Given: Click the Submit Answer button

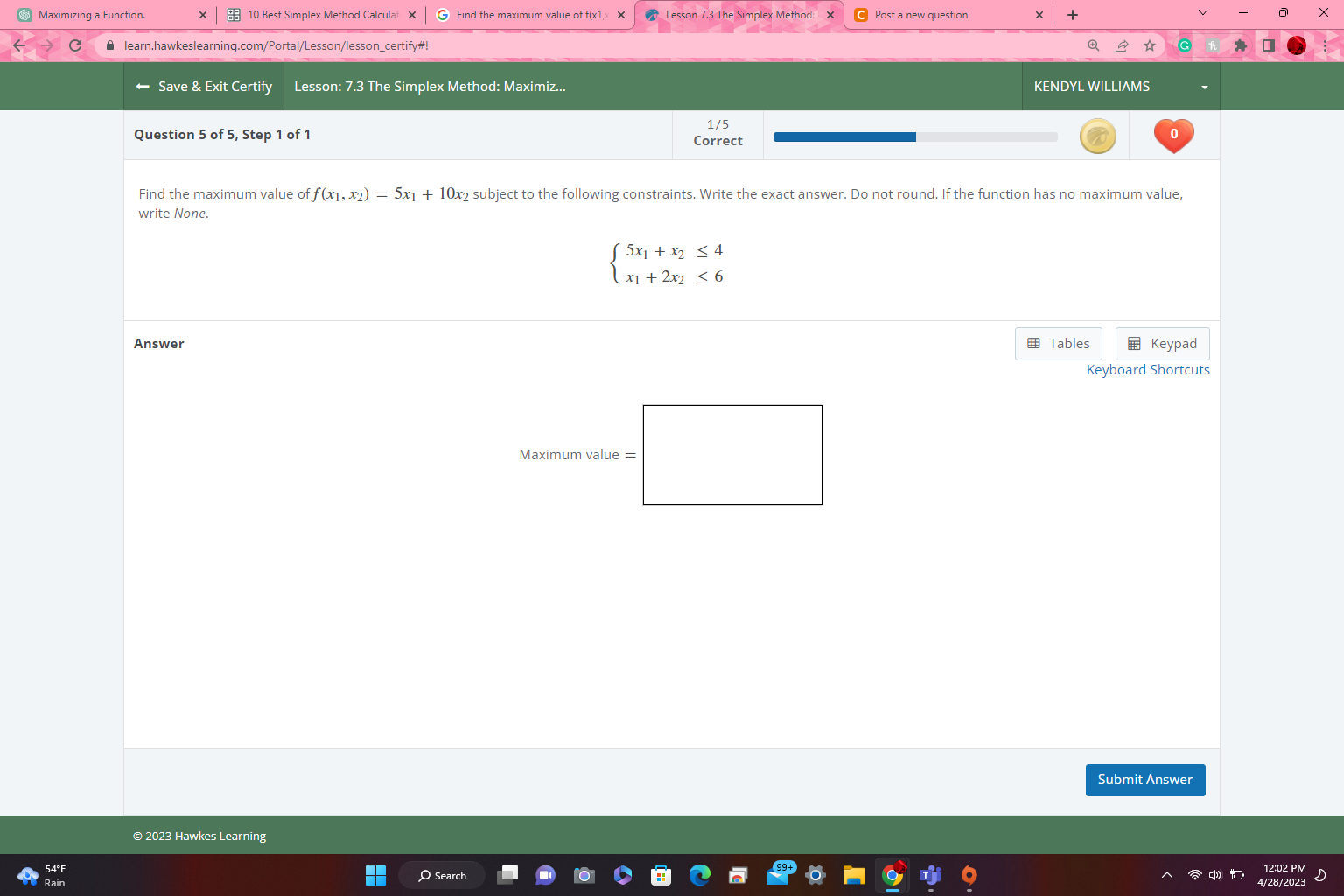Looking at the screenshot, I should pos(1145,780).
